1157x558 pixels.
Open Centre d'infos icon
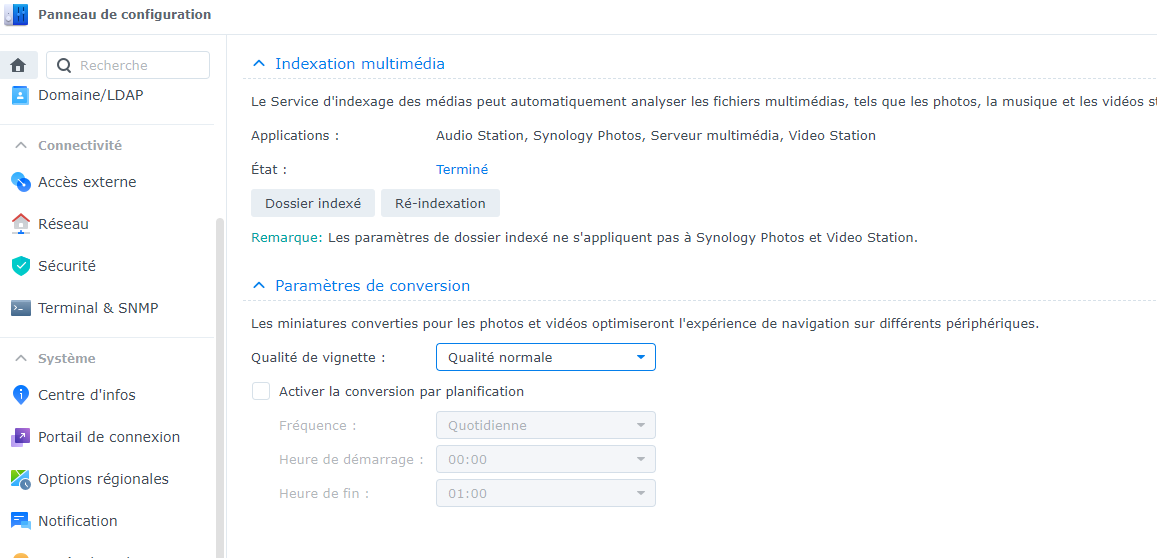tap(20, 395)
